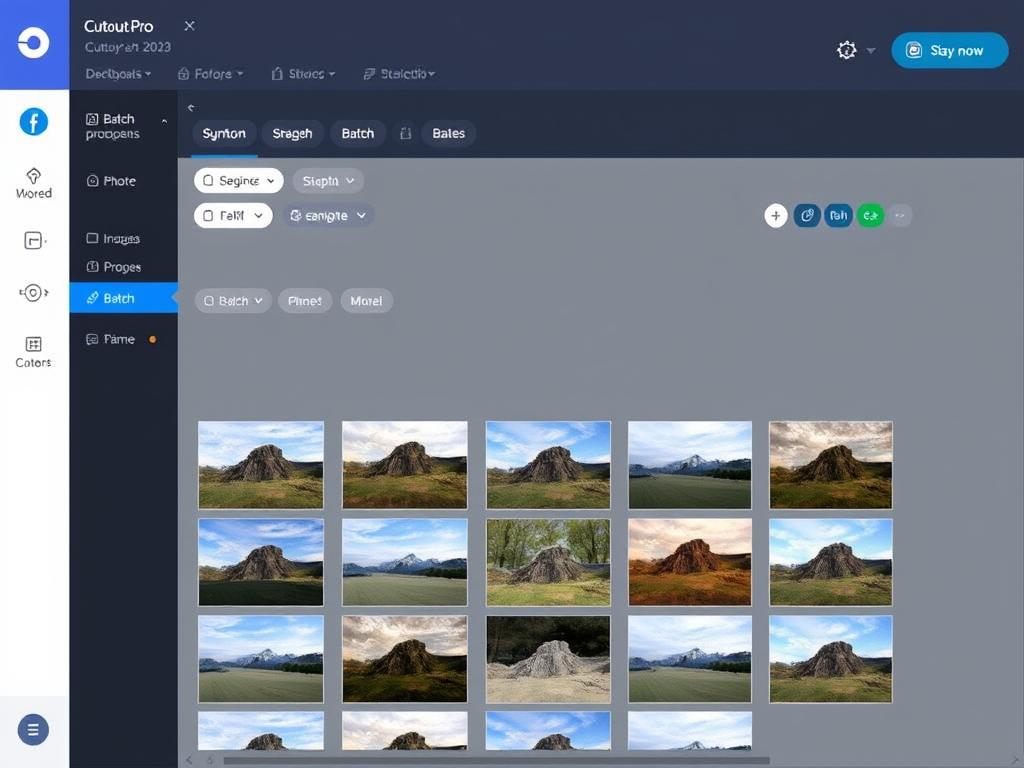Viewport: 1024px width, 768px height.
Task: Toggle the checkbox in the gray Batch pill
Action: click(x=209, y=301)
